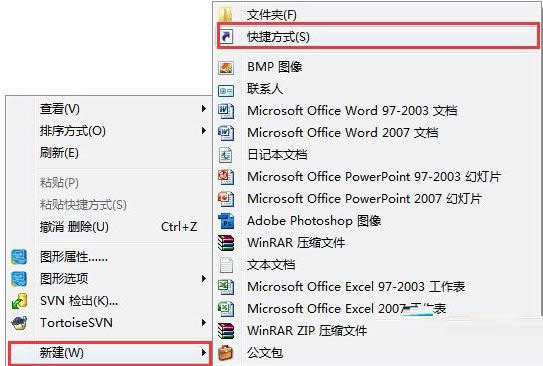Click the Adobe Photoshop PS icon
The height and width of the screenshot is (366, 543).
(226, 221)
